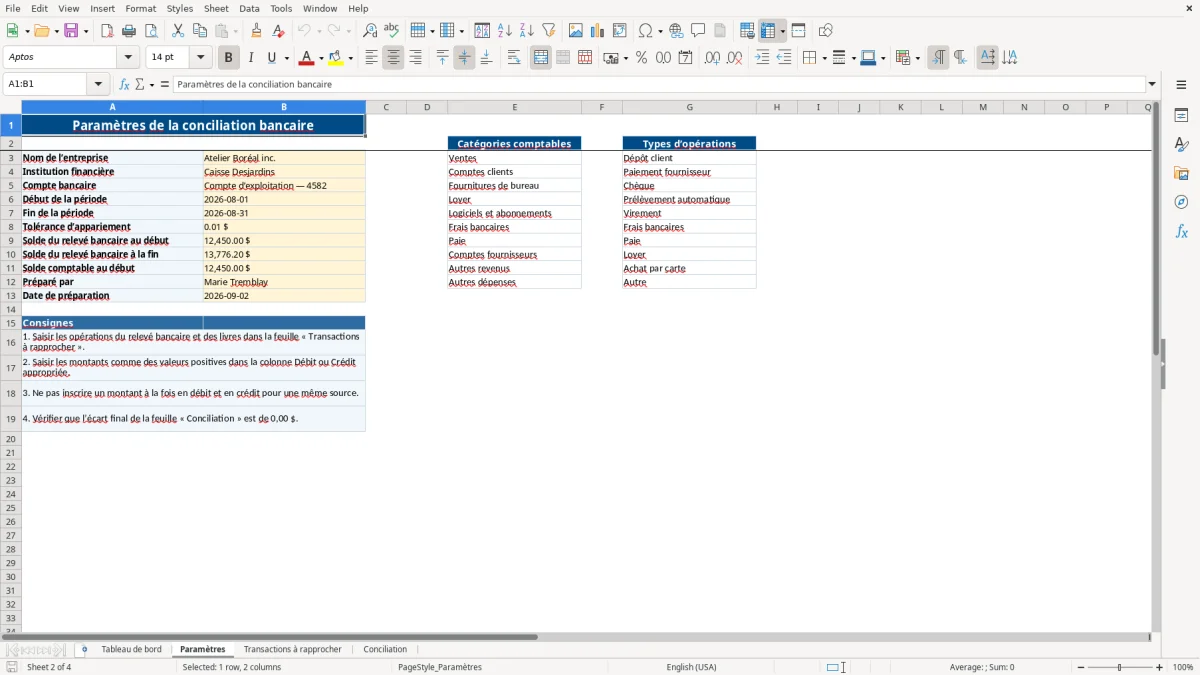Select the cell containing Caisse Desjardins
This screenshot has width=1200, height=675.
284,172
